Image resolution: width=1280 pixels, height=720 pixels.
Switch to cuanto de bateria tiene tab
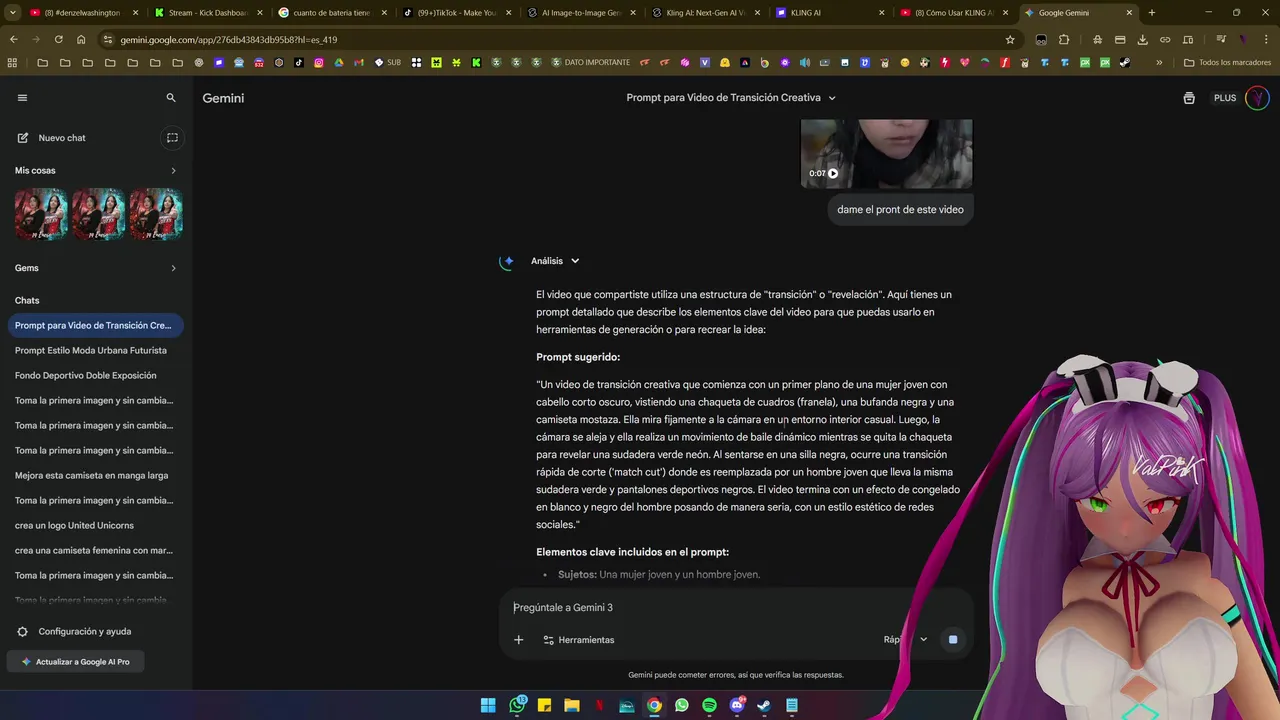331,13
